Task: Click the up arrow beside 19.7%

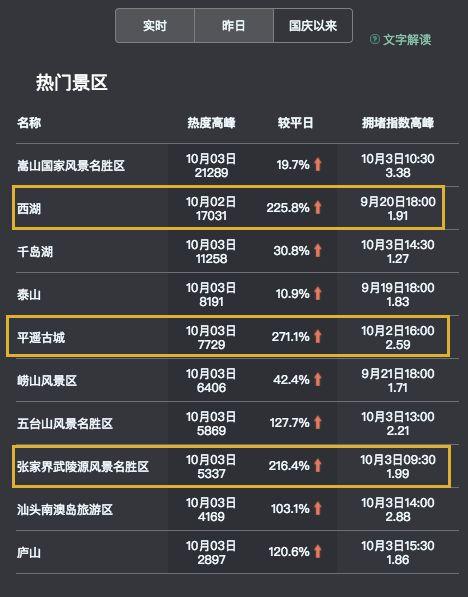Action: point(318,165)
